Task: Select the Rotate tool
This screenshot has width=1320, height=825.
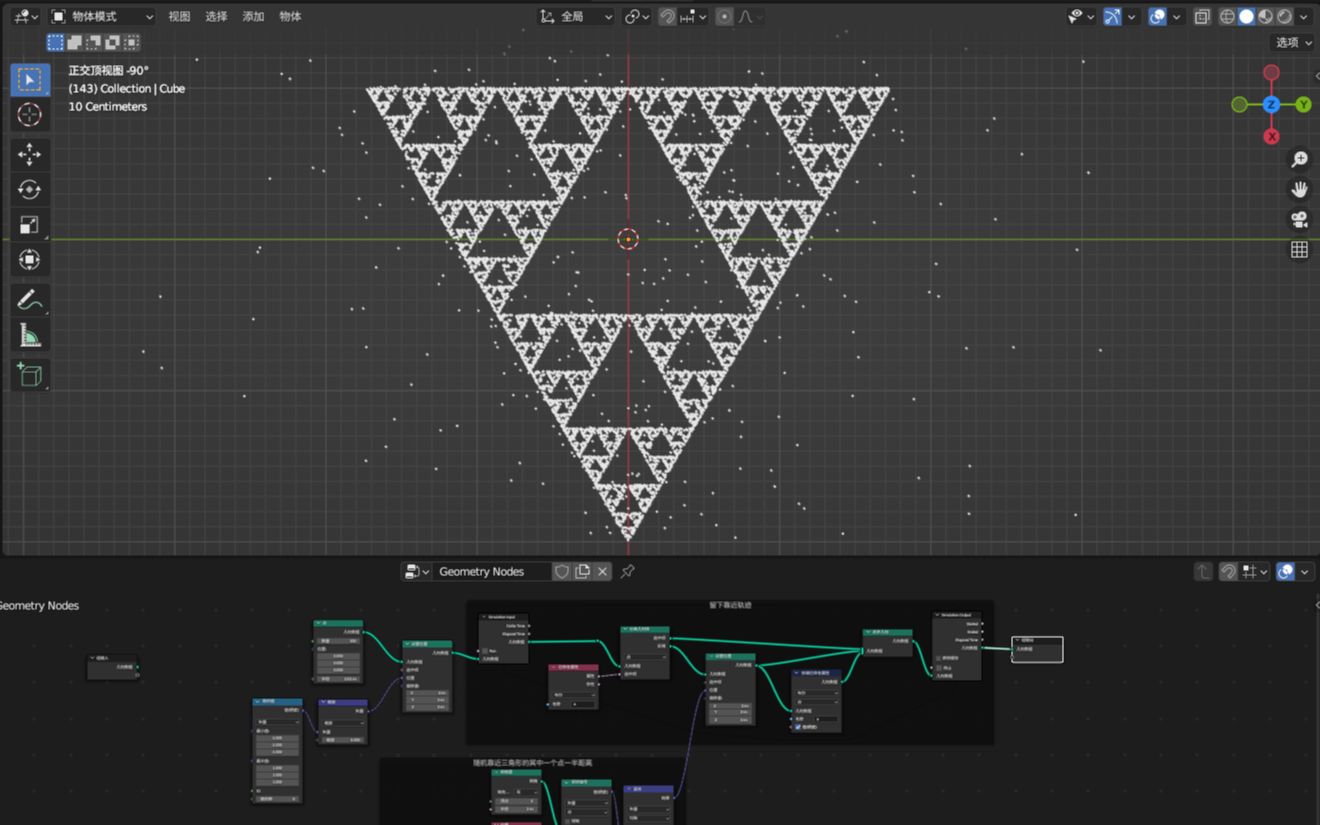Action: 30,189
